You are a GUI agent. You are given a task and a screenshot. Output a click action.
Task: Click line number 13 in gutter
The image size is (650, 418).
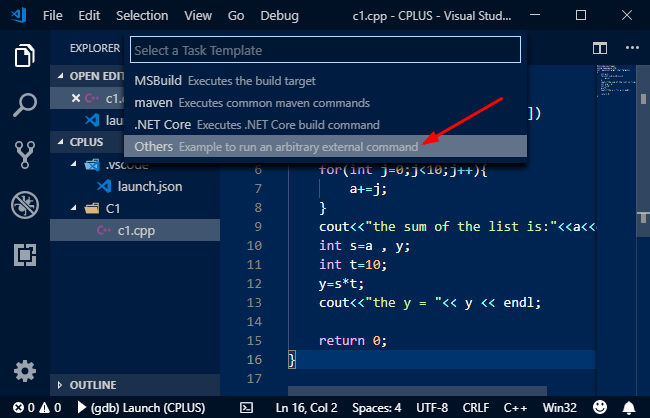(254, 302)
